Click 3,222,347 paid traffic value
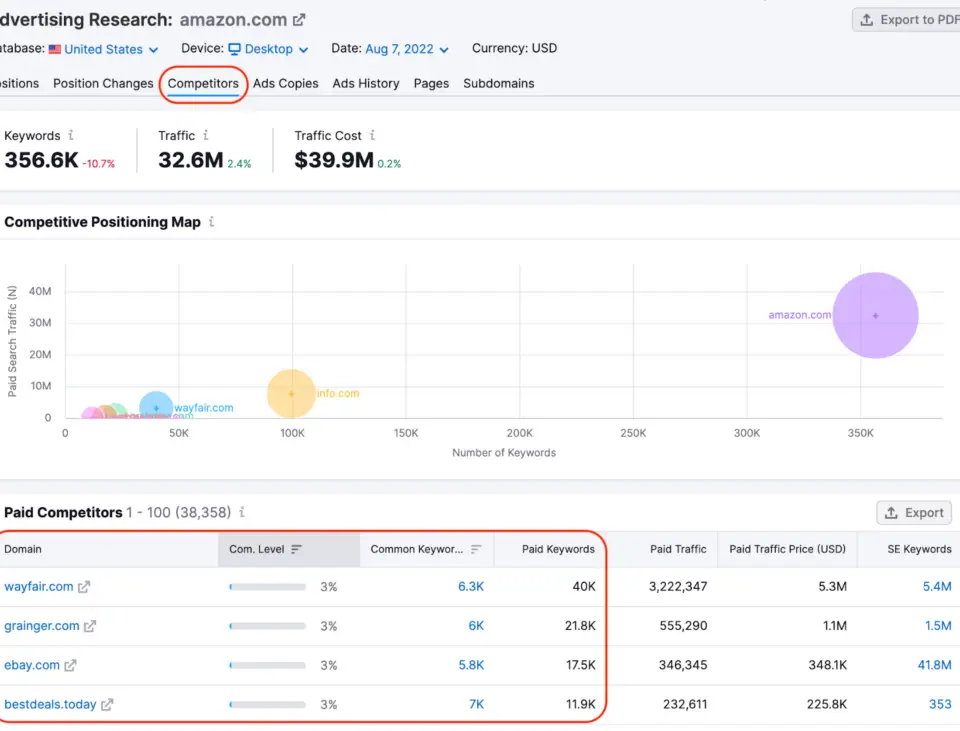 tap(678, 587)
